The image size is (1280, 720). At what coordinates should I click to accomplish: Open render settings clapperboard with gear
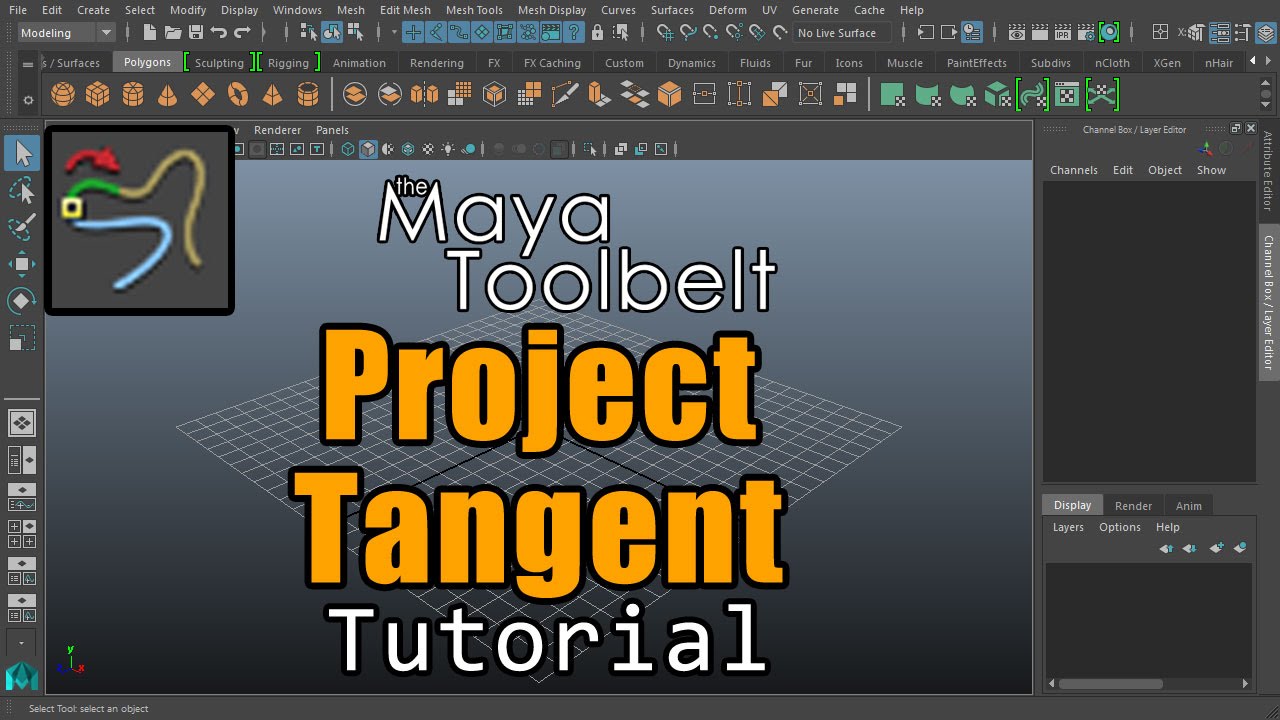pos(1086,33)
